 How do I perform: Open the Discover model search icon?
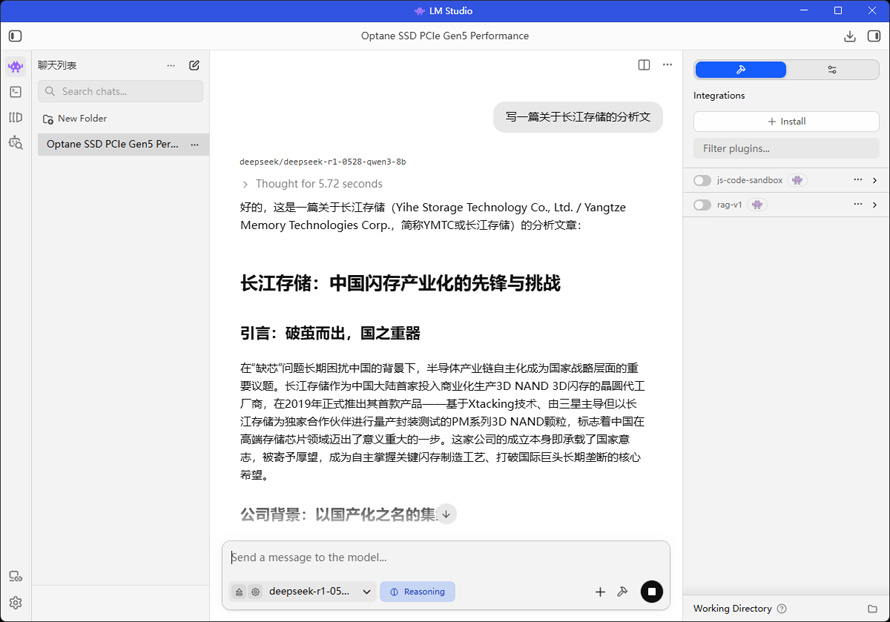pyautogui.click(x=15, y=143)
